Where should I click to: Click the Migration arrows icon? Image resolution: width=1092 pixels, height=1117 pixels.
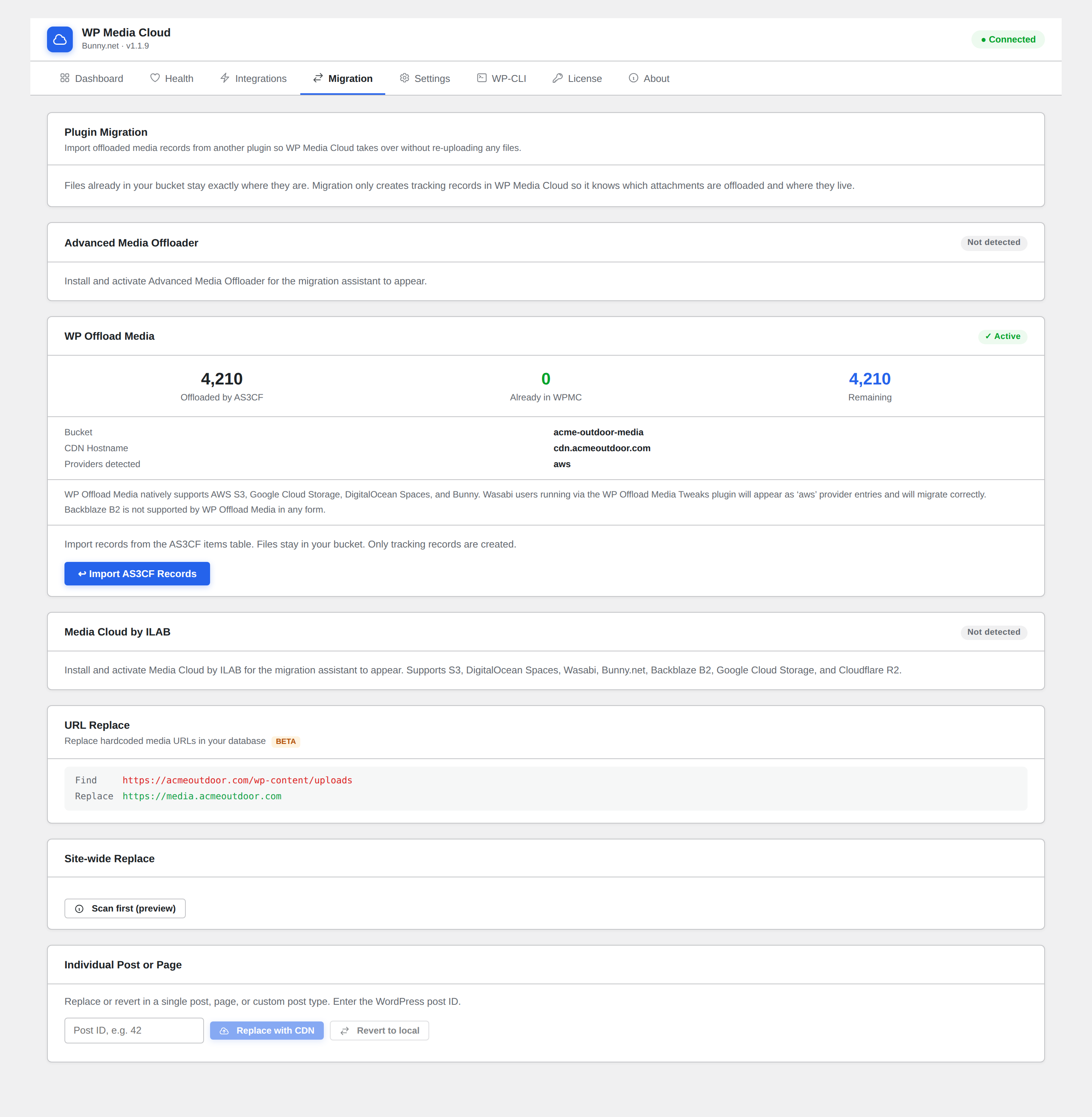[318, 78]
